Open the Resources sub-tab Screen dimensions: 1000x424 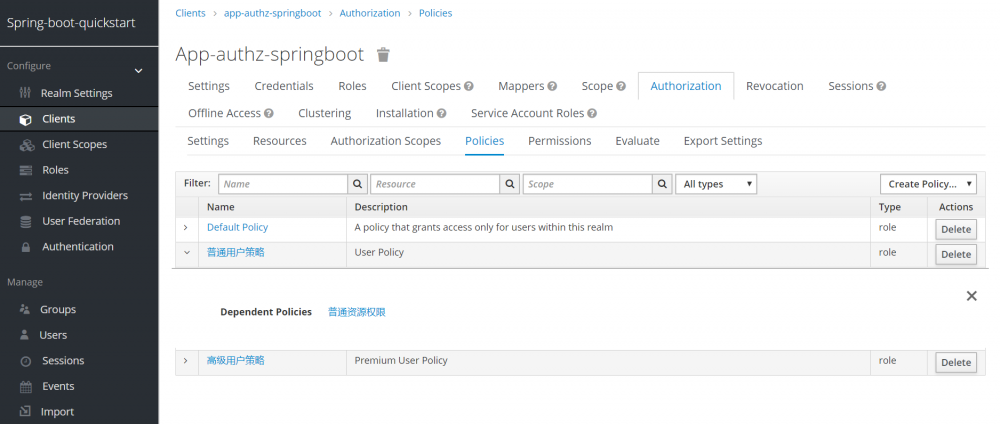tap(279, 141)
